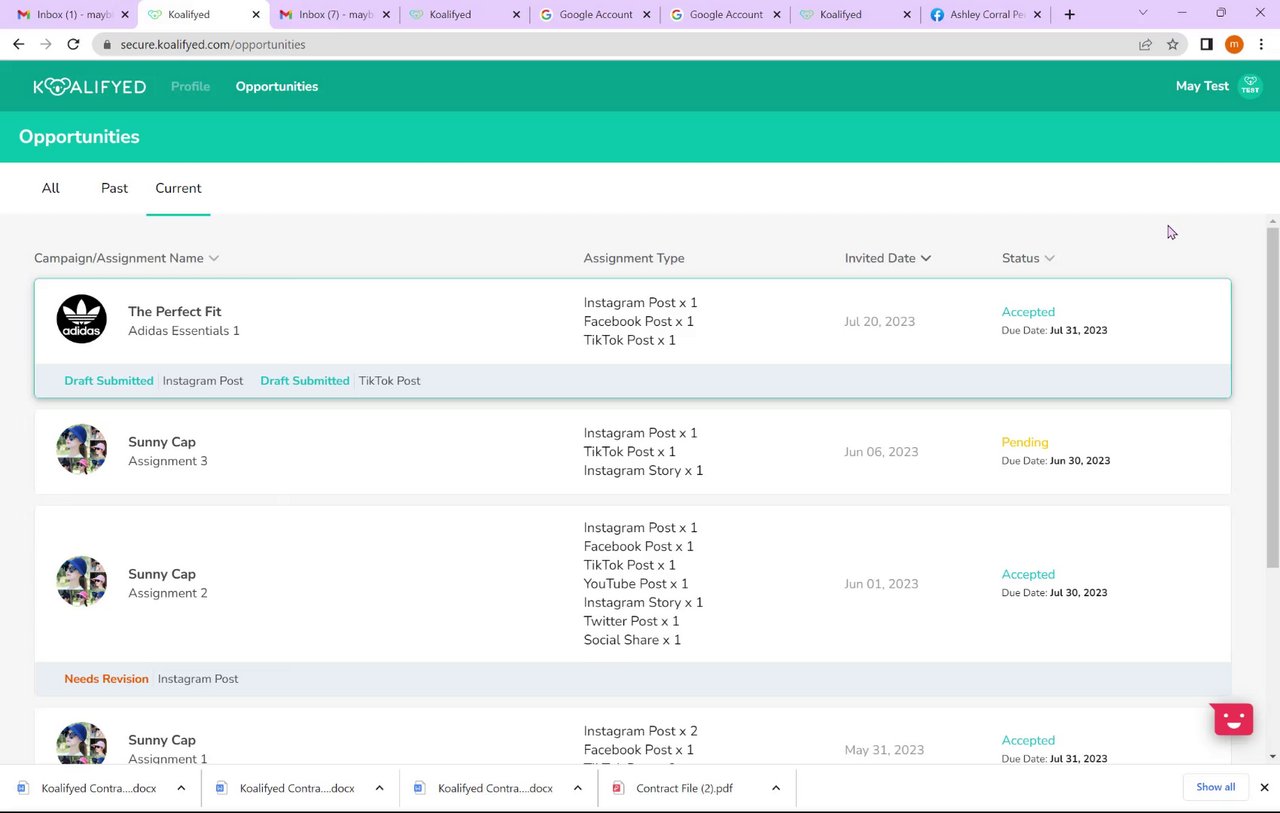1280x813 pixels.
Task: Sort by Campaign/Assignment Name chevron
Action: (213, 258)
